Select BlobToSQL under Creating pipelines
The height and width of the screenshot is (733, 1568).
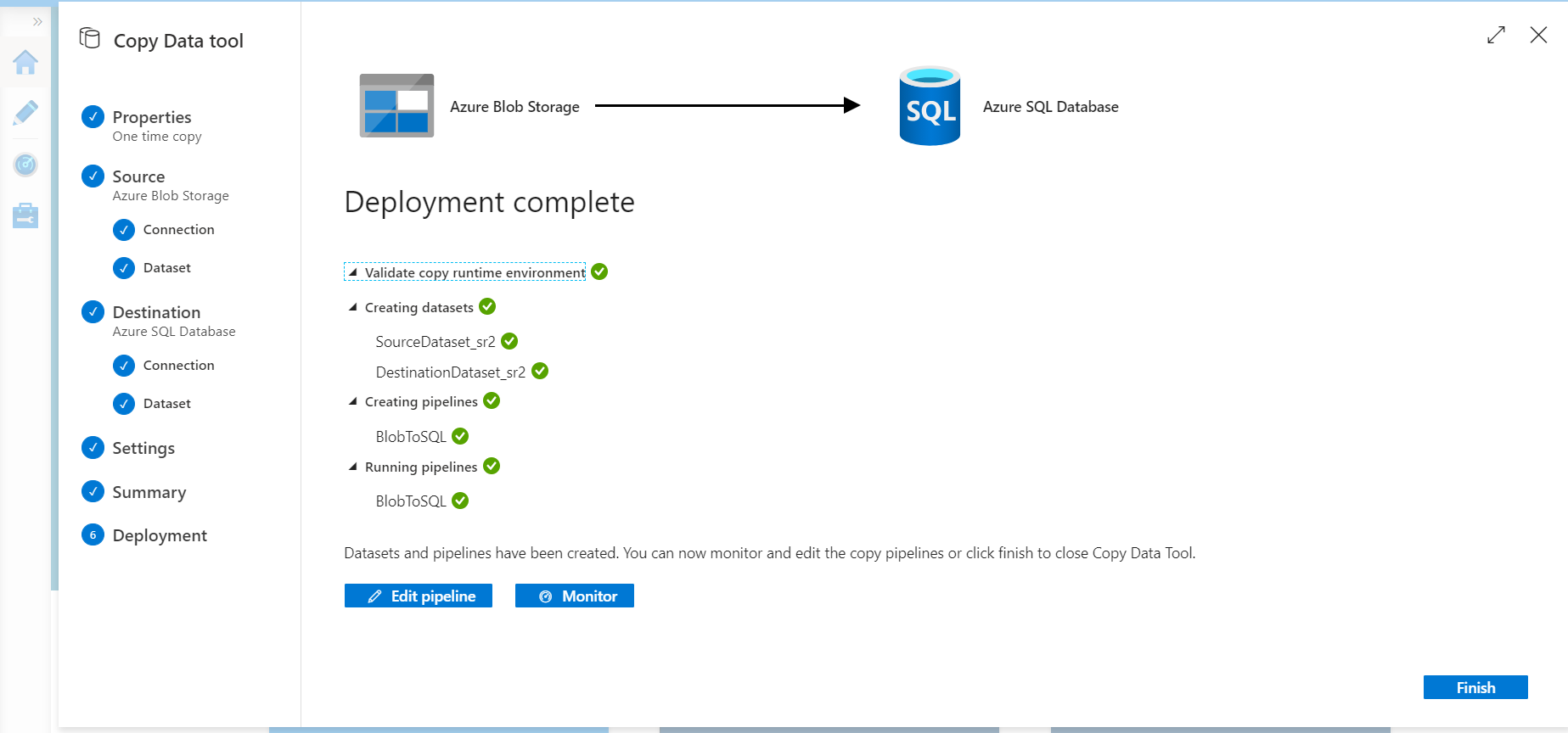pos(411,437)
